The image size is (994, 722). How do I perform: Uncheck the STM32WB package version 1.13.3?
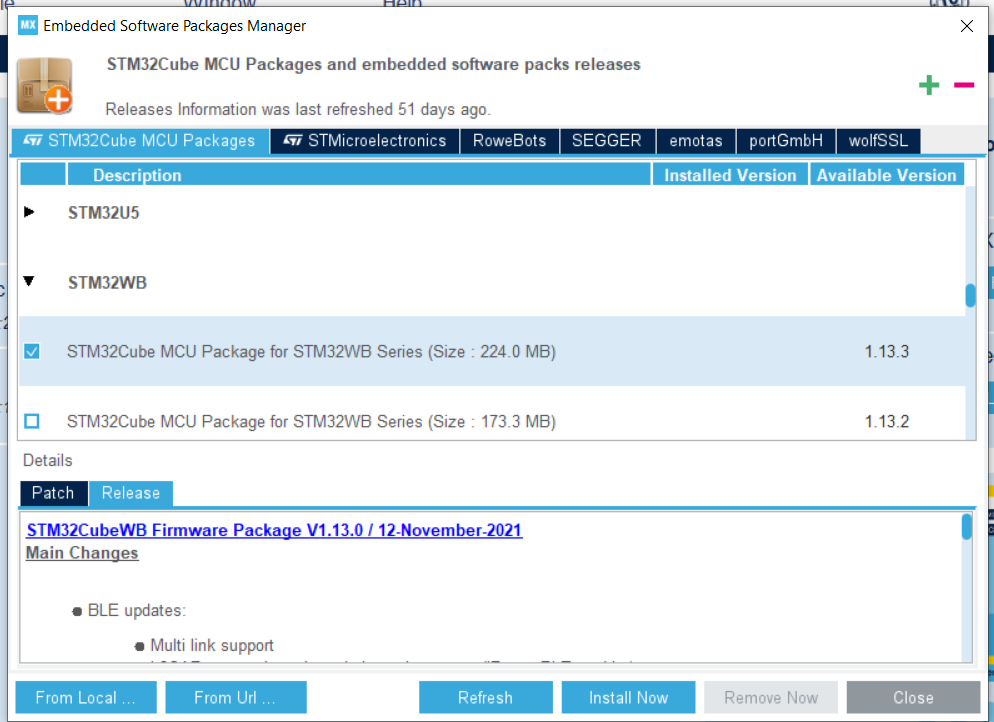pyautogui.click(x=32, y=352)
